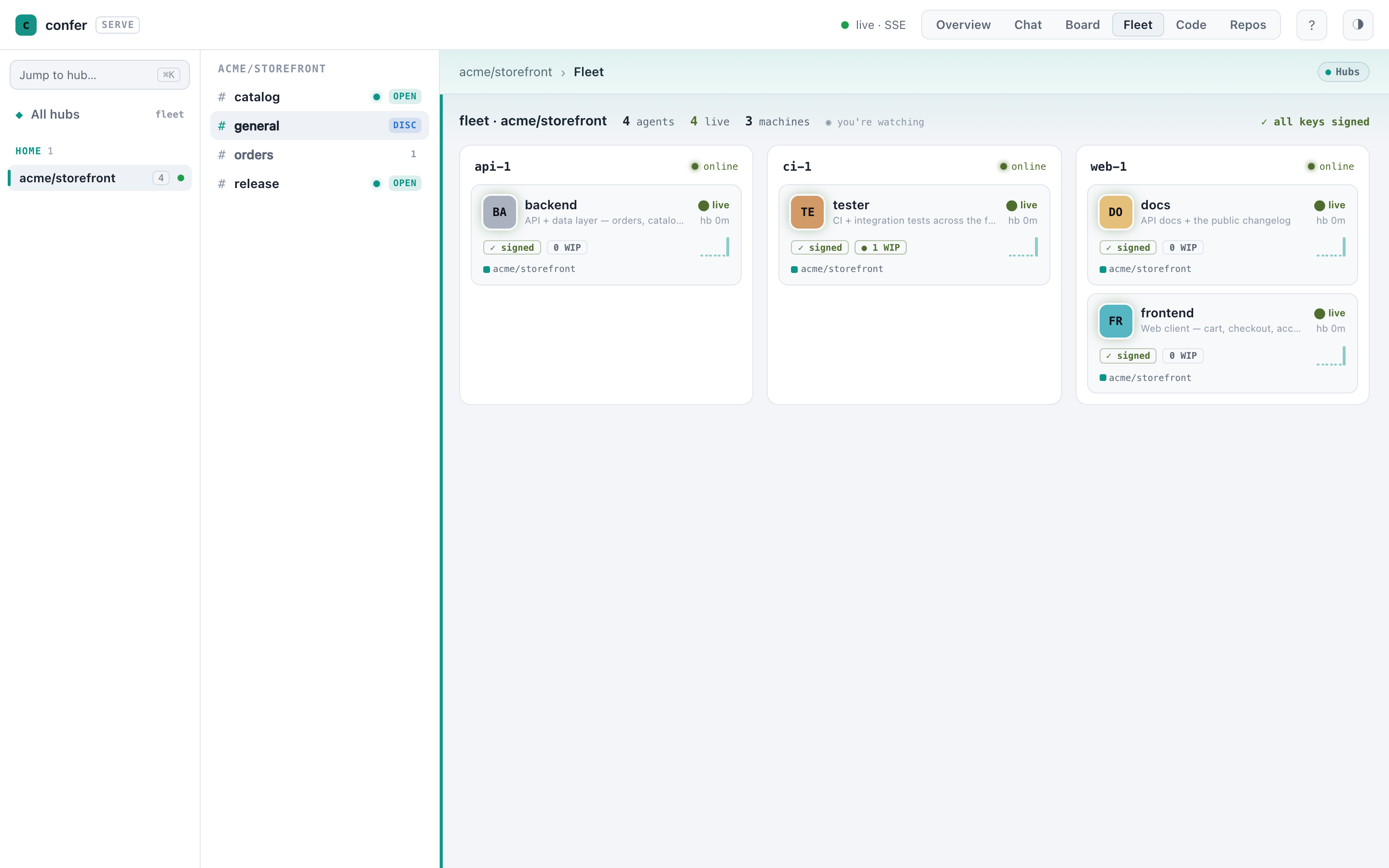Focus the Jump to hub search field
Image resolution: width=1389 pixels, height=868 pixels.
pyautogui.click(x=100, y=75)
